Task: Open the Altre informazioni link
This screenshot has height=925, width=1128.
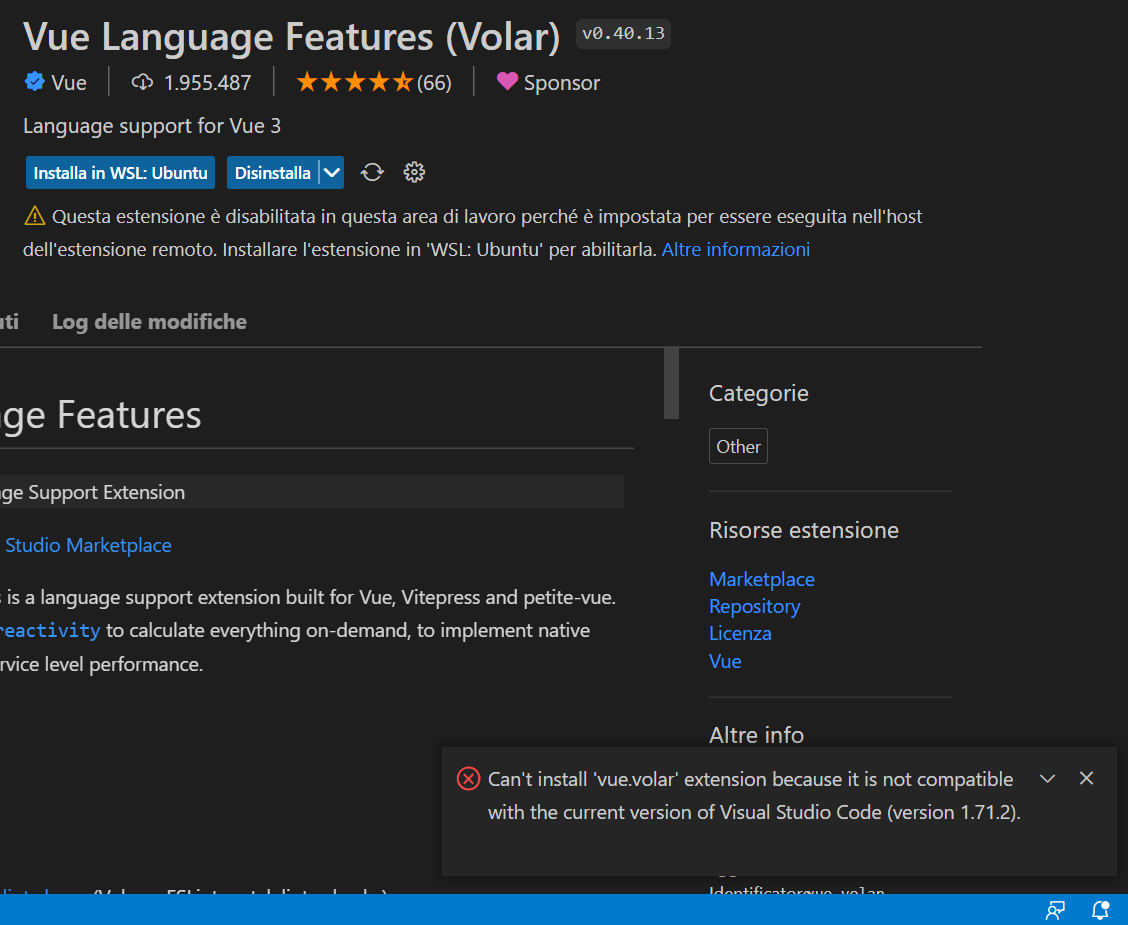Action: (735, 249)
